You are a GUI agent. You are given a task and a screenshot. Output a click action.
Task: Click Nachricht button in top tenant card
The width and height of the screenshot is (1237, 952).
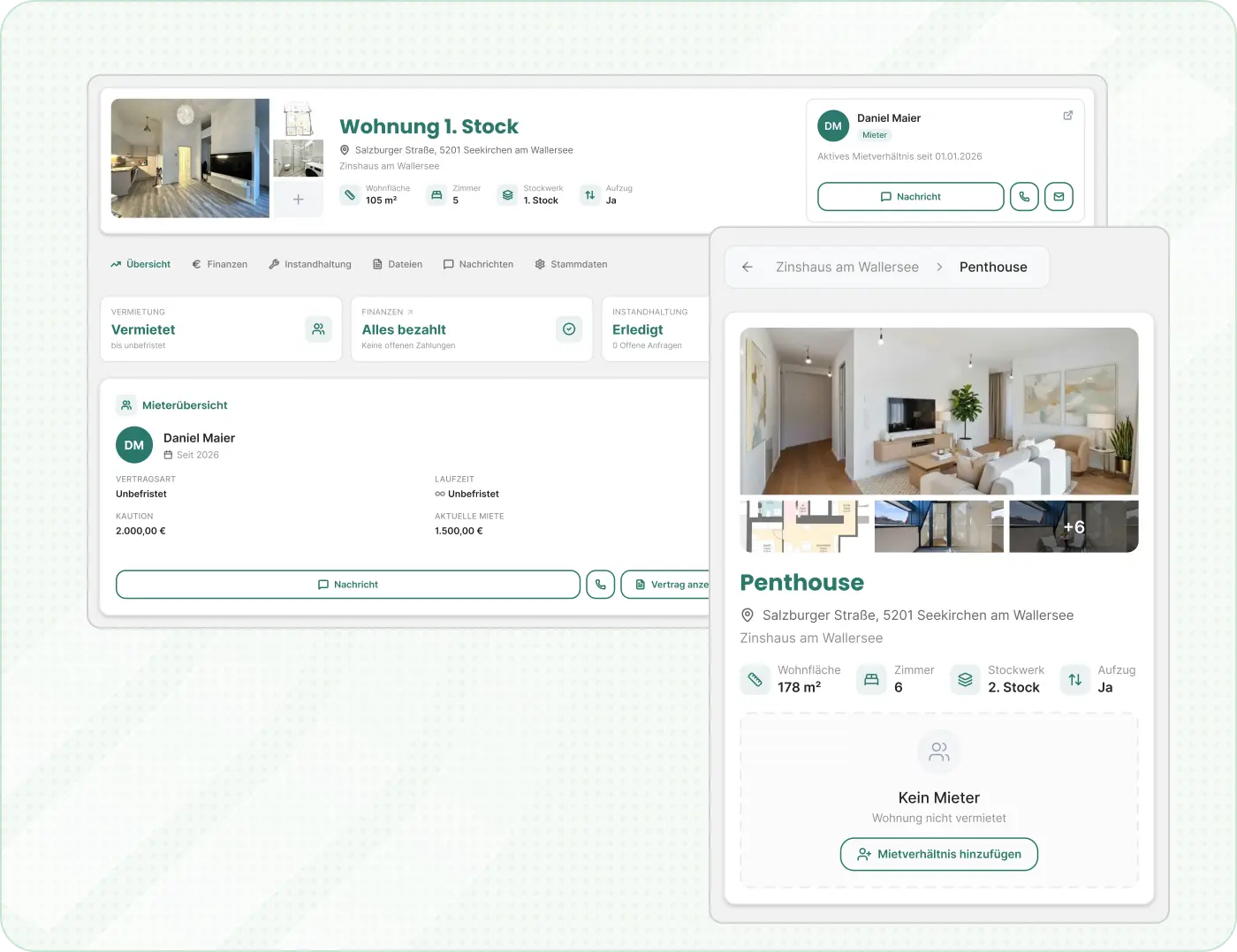pos(910,197)
